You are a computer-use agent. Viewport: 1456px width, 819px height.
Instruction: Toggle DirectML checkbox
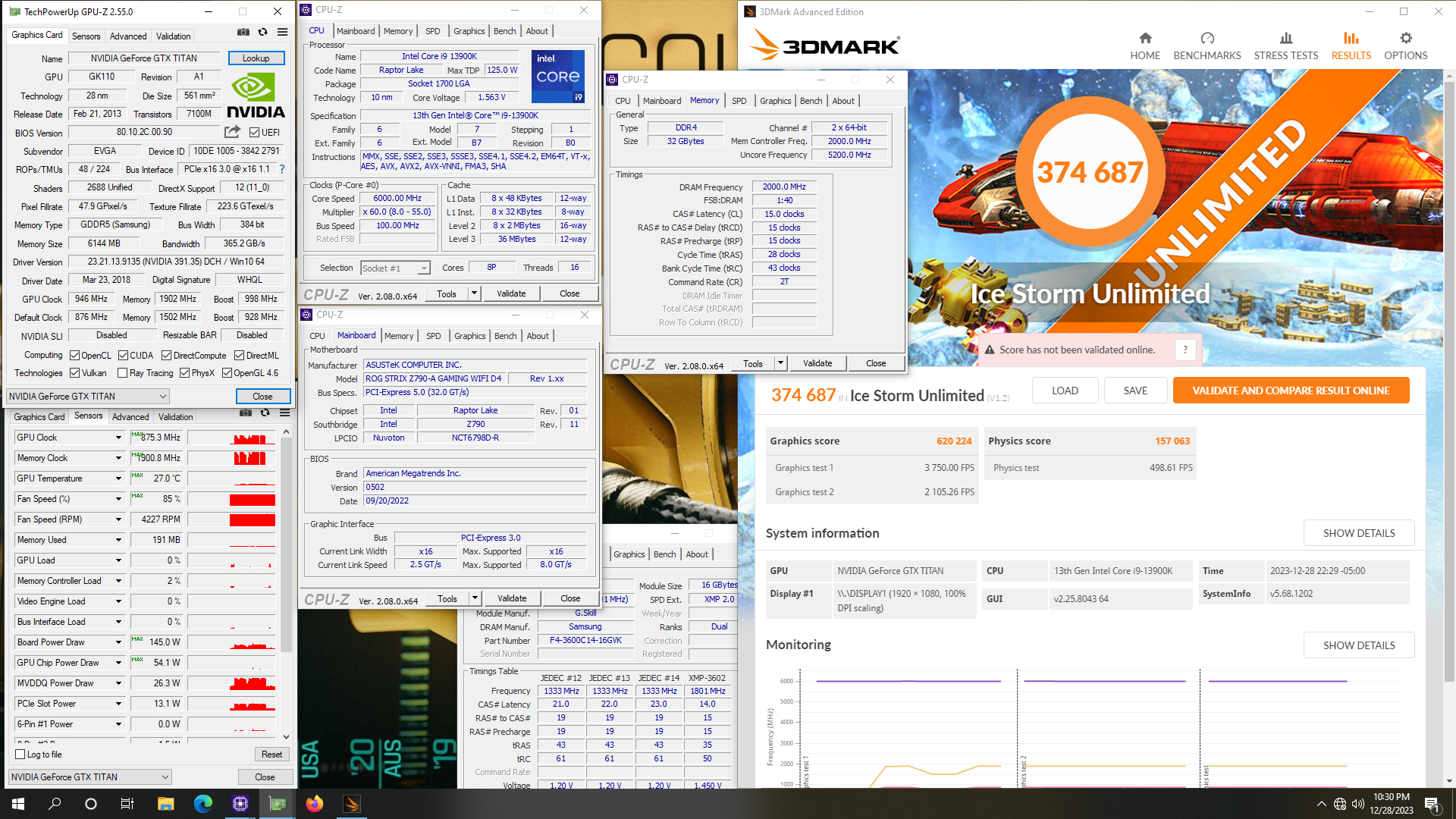click(x=239, y=355)
